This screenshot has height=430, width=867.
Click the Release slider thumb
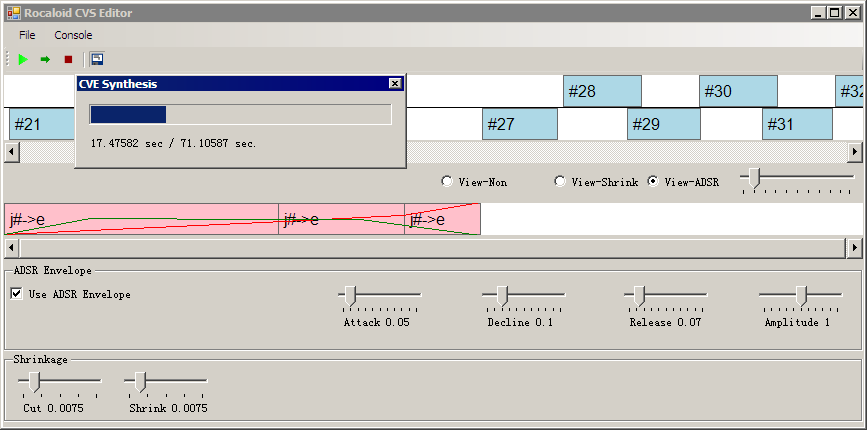point(639,296)
